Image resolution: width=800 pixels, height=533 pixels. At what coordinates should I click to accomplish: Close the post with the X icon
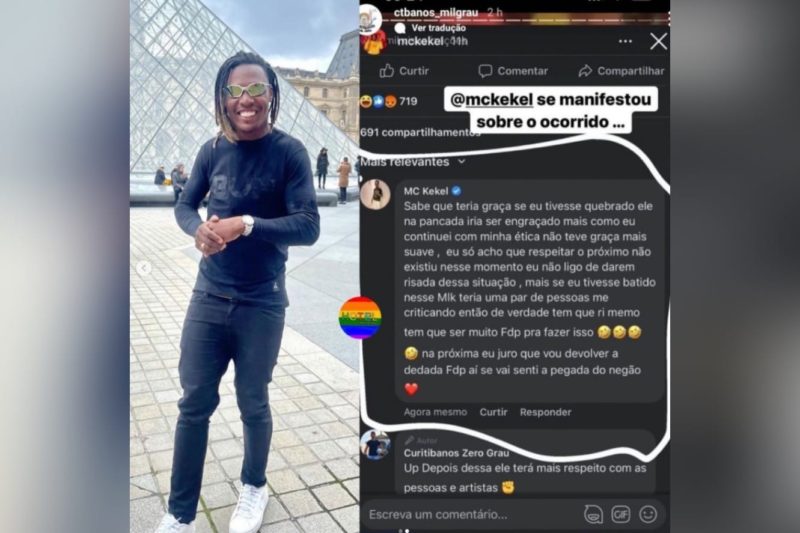coord(658,41)
